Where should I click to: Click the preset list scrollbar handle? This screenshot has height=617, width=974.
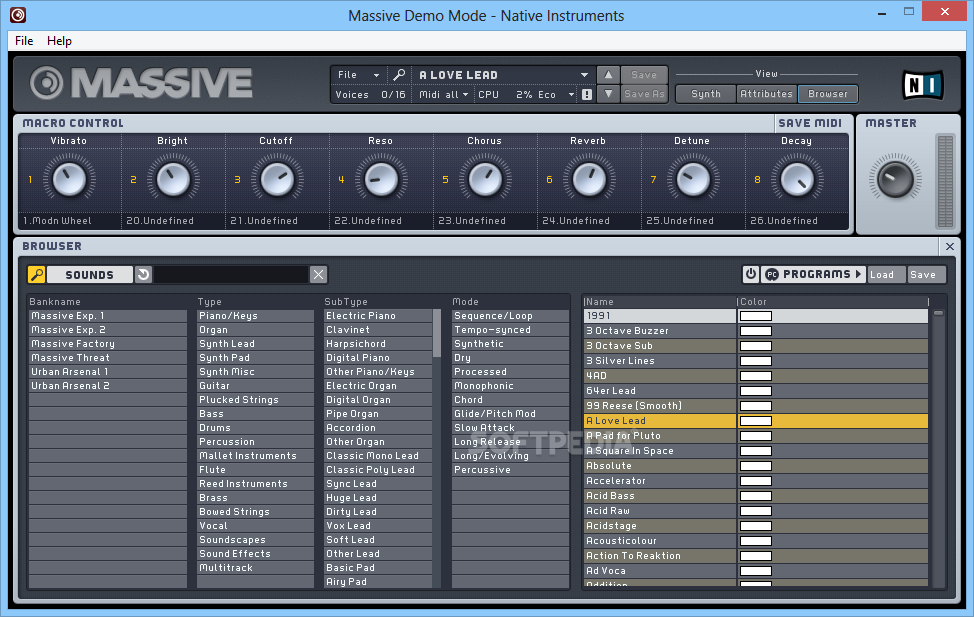click(x=938, y=313)
